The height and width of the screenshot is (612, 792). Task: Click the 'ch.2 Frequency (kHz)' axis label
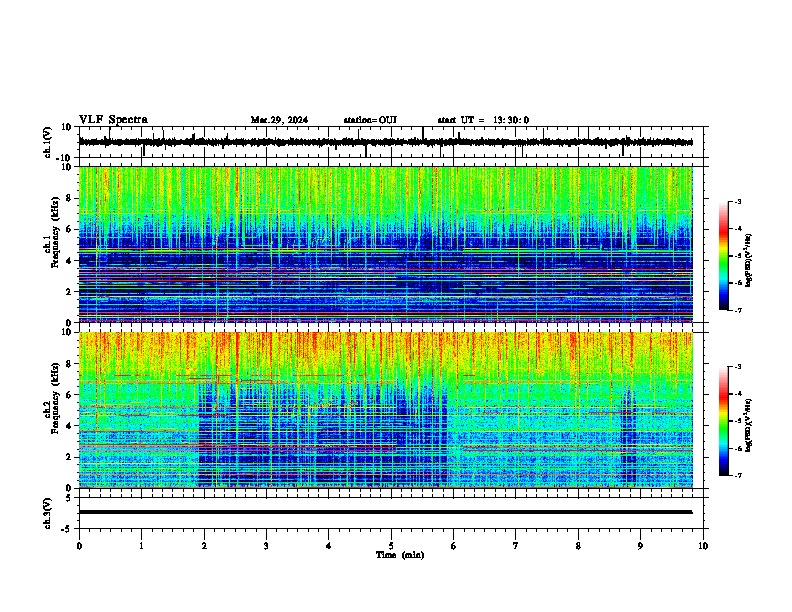tap(51, 397)
